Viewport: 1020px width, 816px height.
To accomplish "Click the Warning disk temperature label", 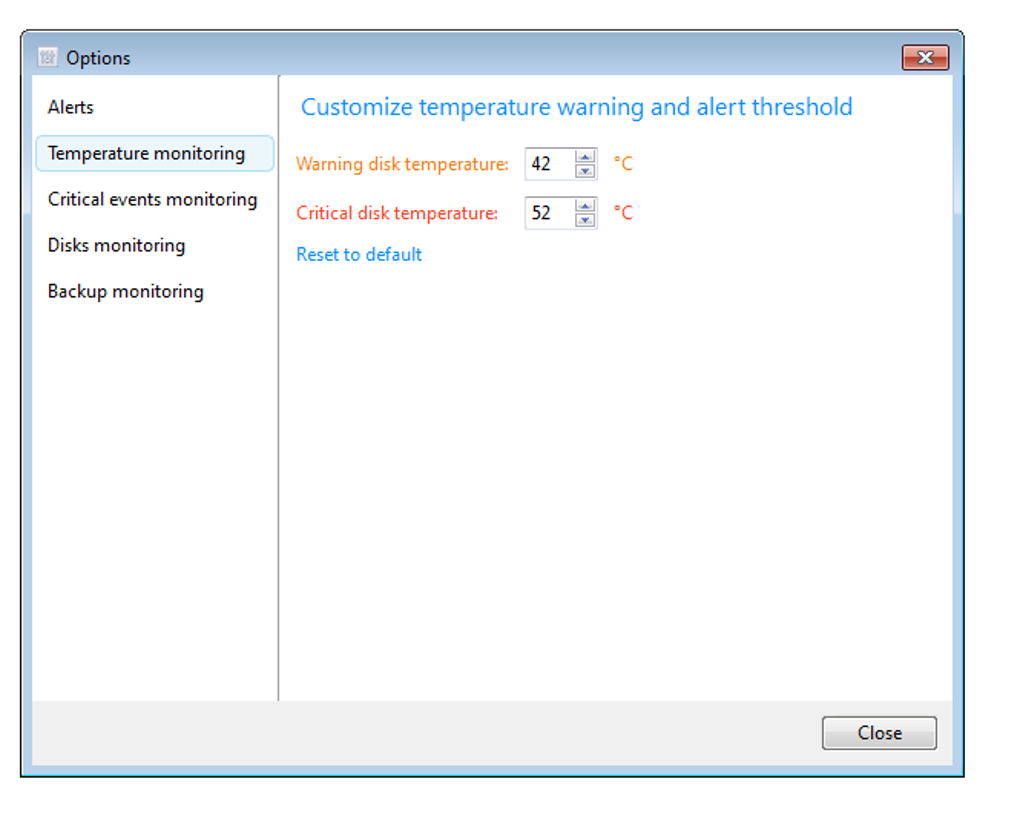I will pyautogui.click(x=402, y=164).
